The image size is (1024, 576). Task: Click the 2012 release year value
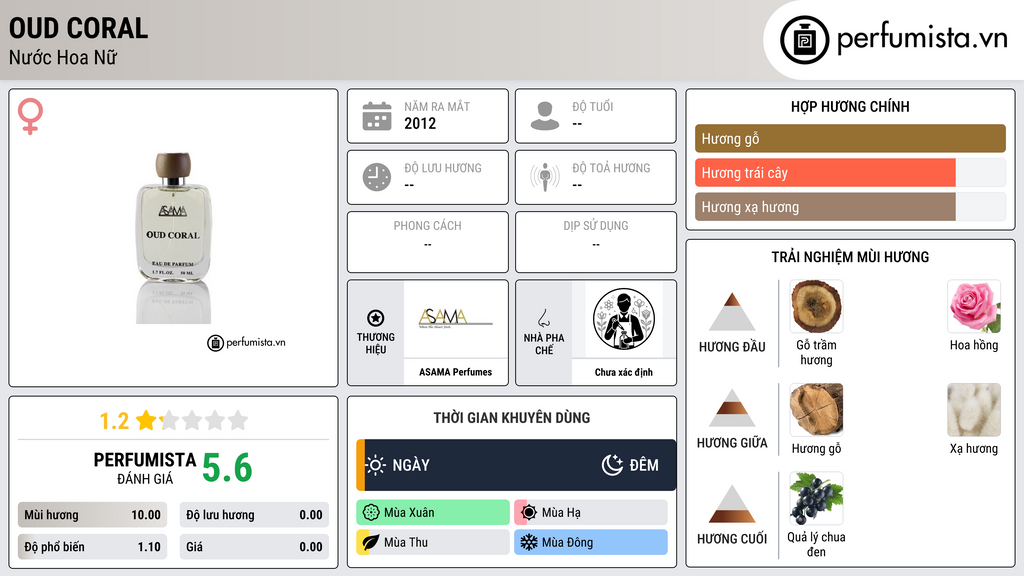tap(420, 123)
